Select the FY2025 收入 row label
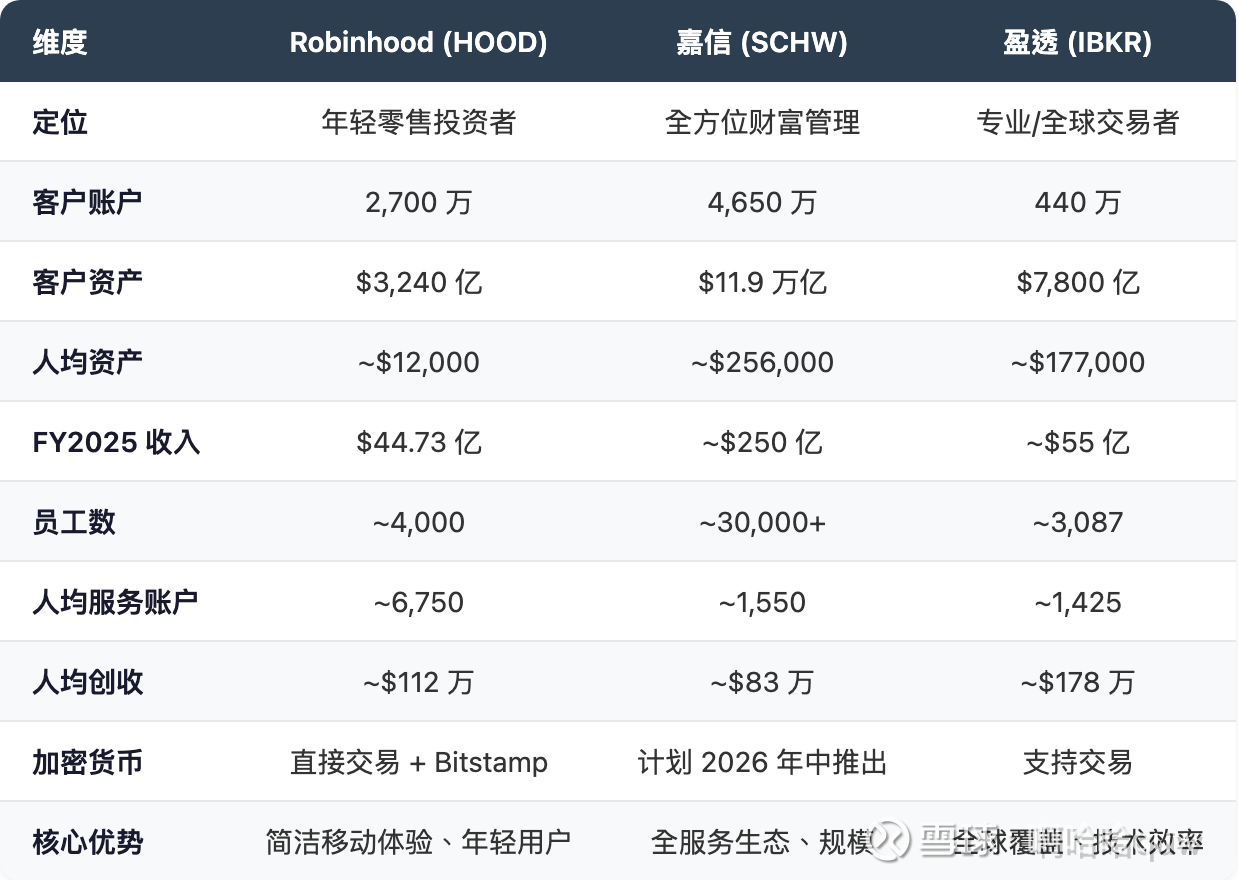1238x880 pixels. (x=116, y=442)
